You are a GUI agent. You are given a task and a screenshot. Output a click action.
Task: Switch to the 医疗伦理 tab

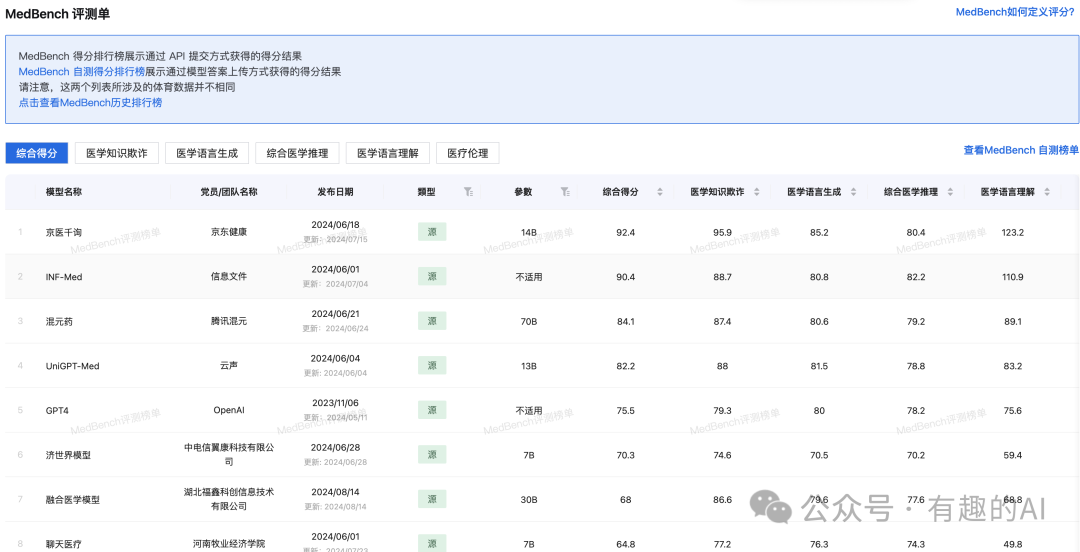[468, 153]
